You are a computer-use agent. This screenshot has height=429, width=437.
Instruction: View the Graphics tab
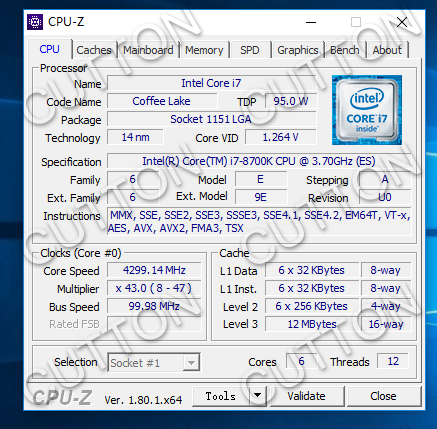point(298,50)
